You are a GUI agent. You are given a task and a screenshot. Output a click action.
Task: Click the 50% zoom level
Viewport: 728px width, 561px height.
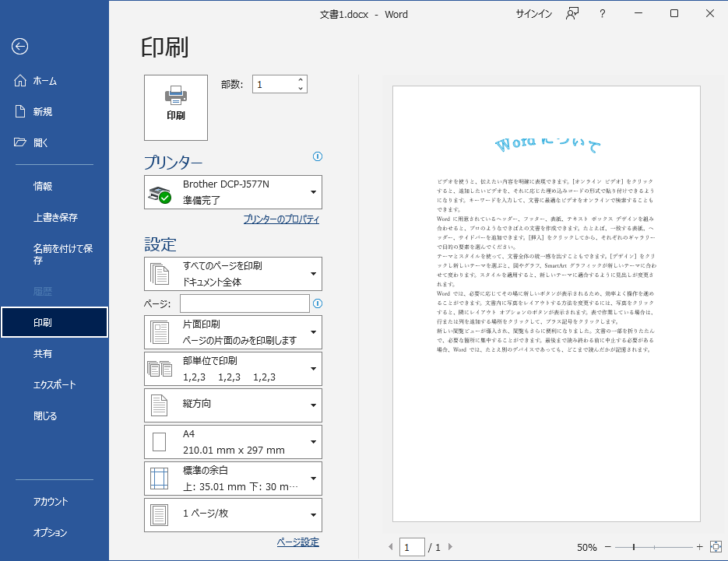[x=587, y=548]
